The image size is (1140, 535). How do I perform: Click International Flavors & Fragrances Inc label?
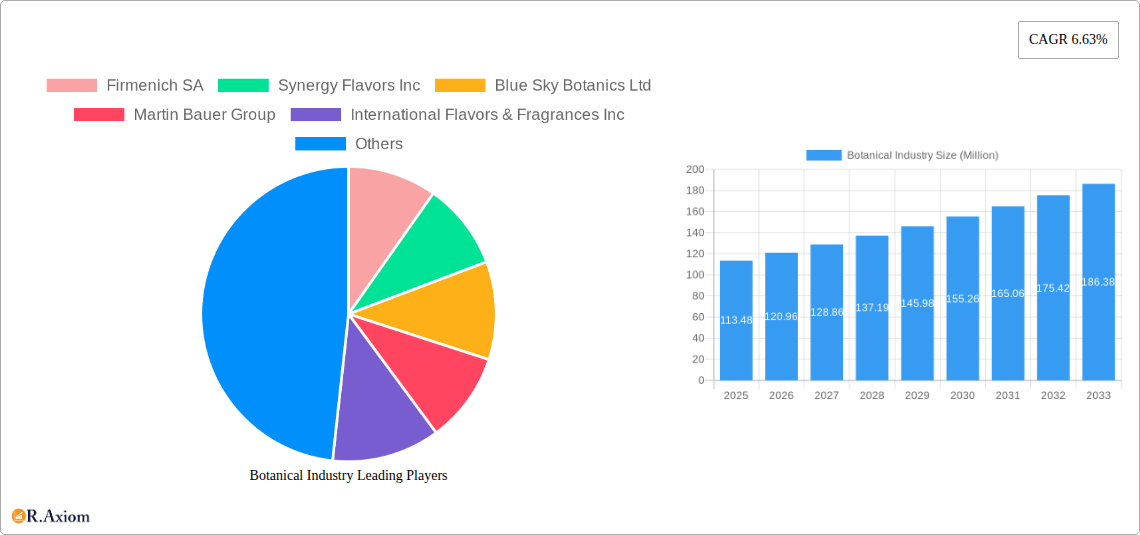[487, 115]
